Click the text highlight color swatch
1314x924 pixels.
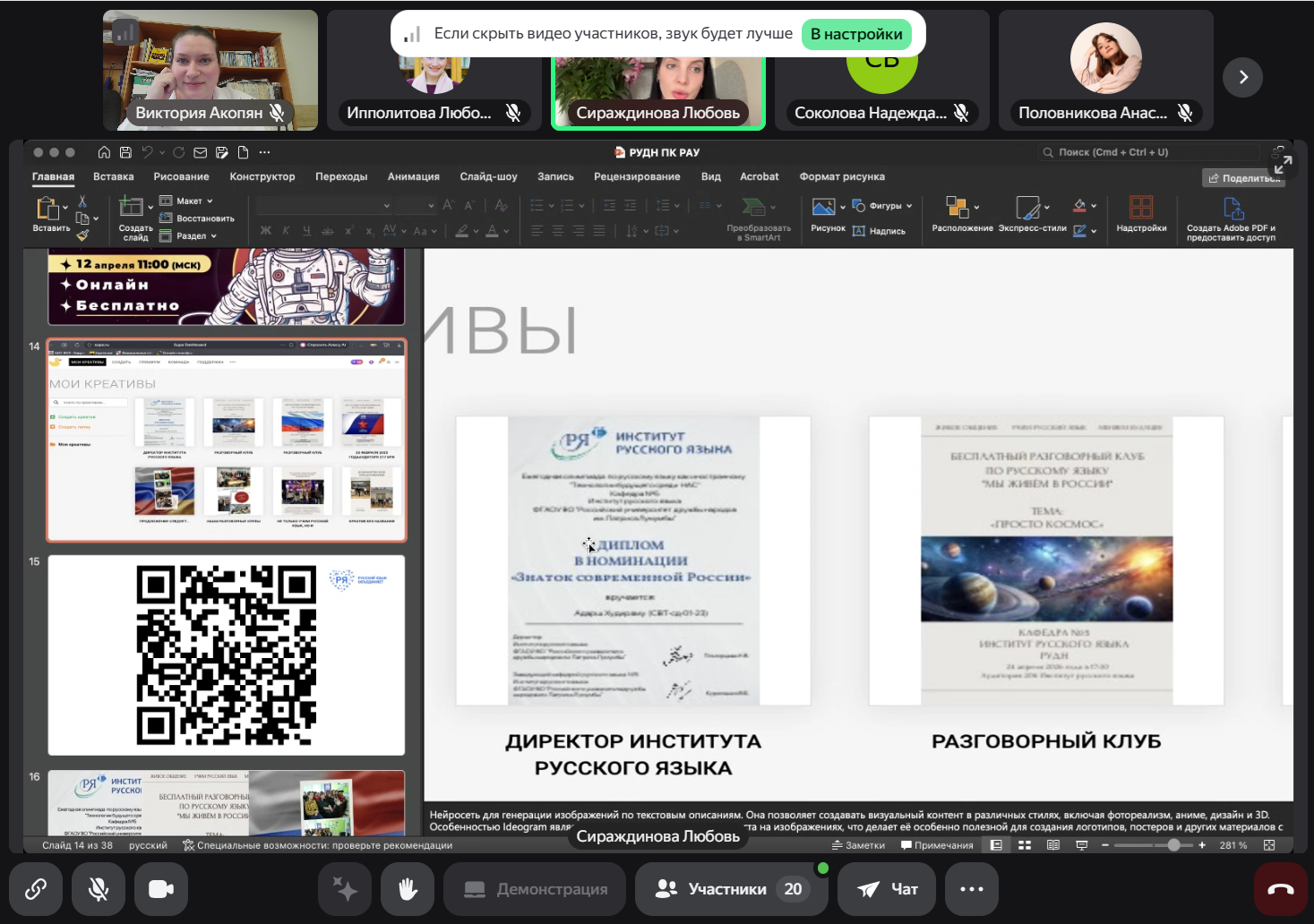(x=461, y=231)
